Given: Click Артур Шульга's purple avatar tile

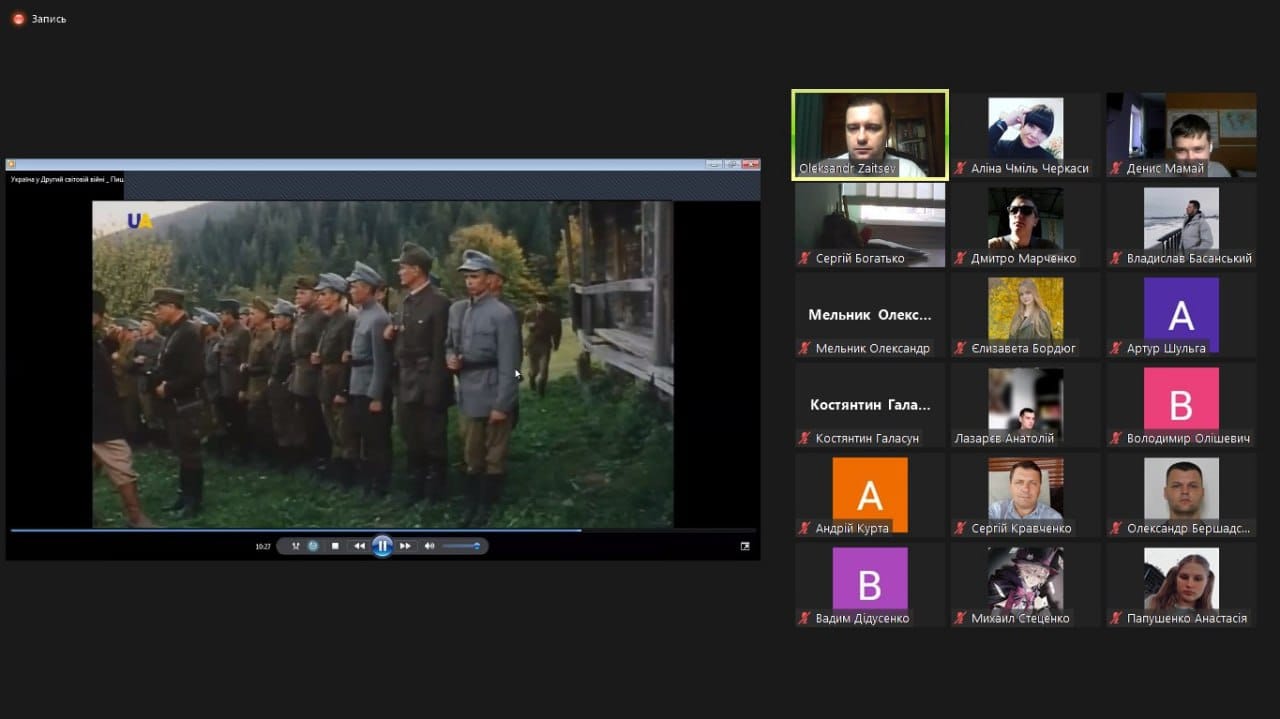Looking at the screenshot, I should click(1181, 314).
